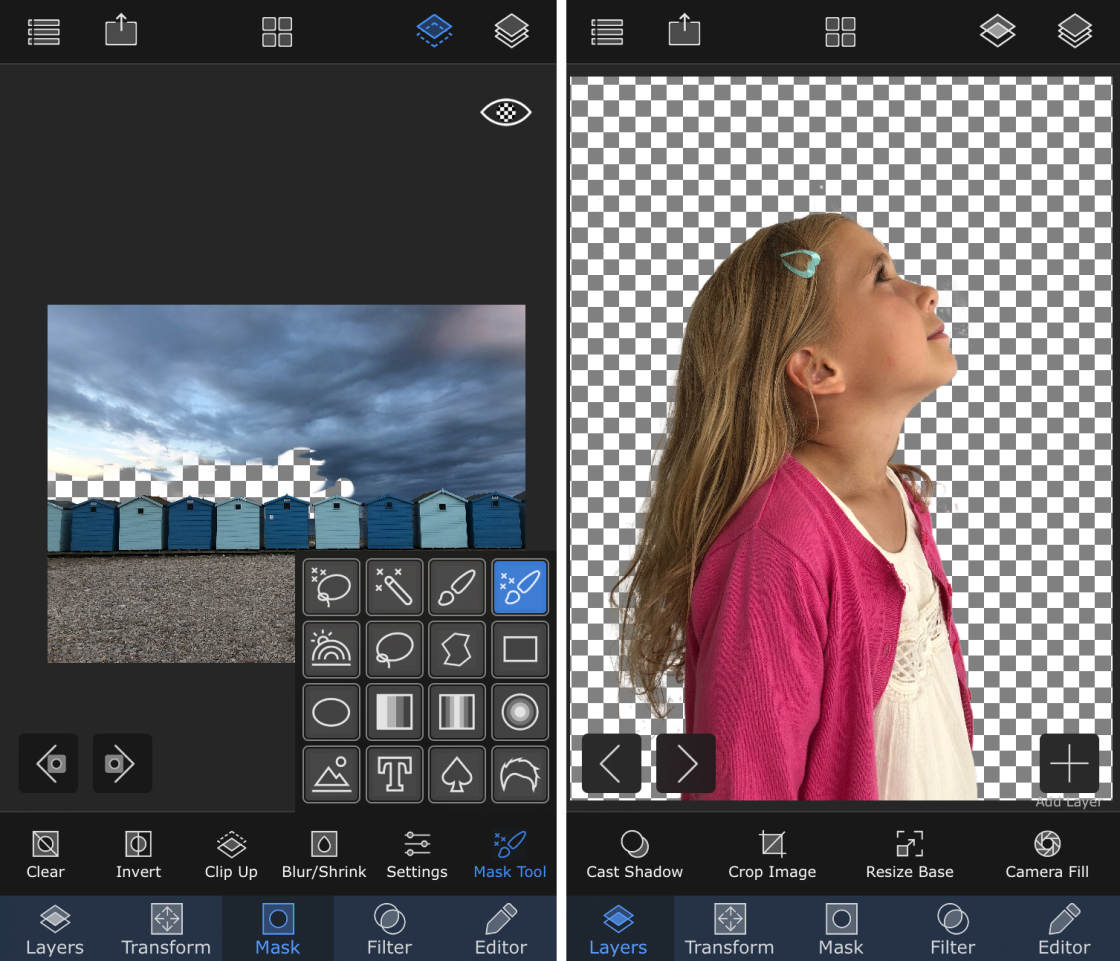Switch to the Filter tab
The width and height of the screenshot is (1120, 961).
[389, 930]
